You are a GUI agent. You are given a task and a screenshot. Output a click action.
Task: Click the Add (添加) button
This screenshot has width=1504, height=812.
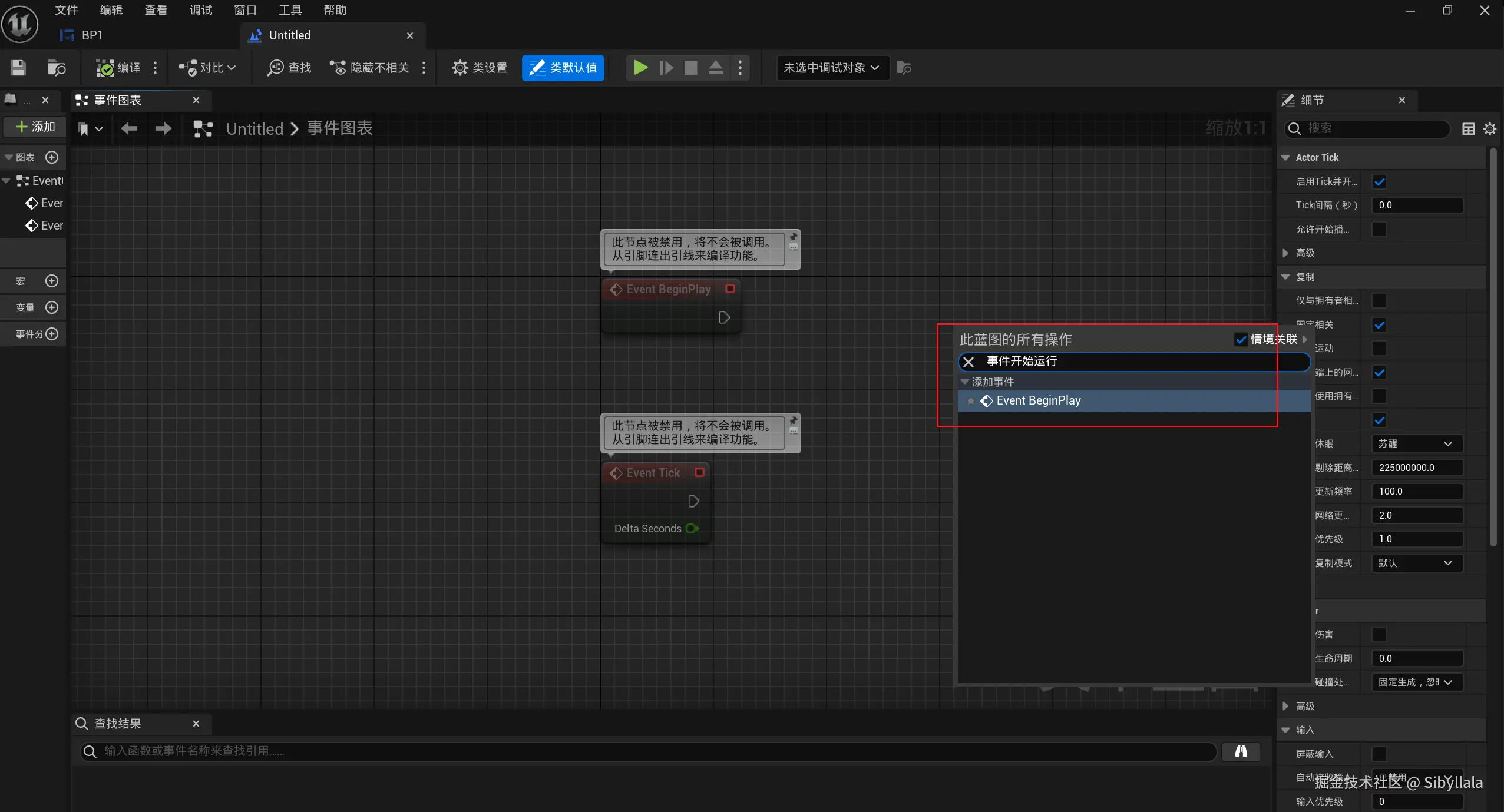pyautogui.click(x=35, y=127)
